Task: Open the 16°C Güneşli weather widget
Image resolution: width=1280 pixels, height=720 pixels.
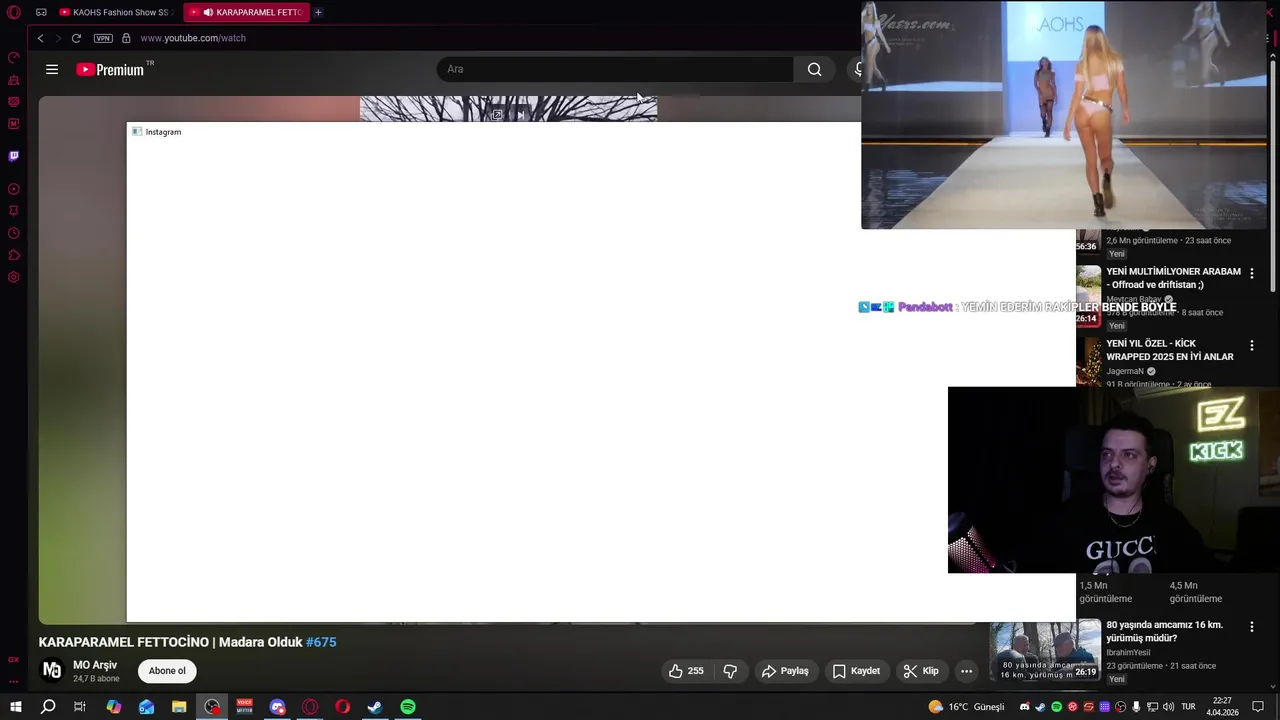Action: click(966, 707)
